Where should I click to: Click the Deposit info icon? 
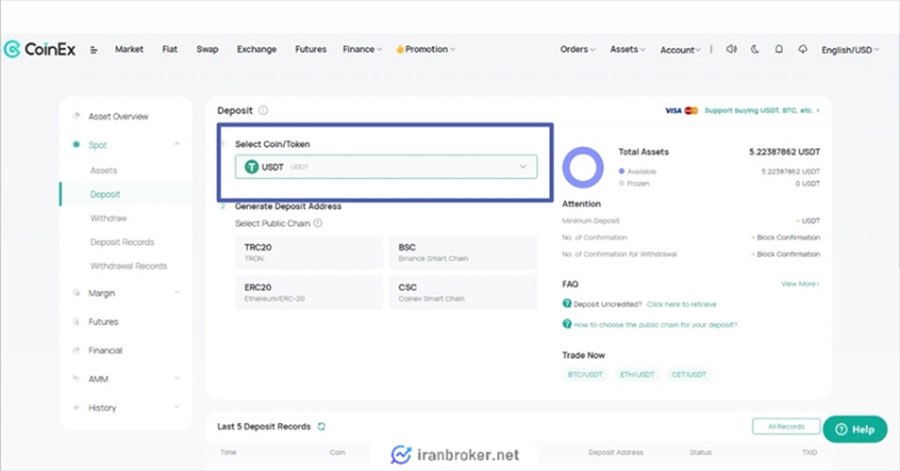click(x=263, y=110)
